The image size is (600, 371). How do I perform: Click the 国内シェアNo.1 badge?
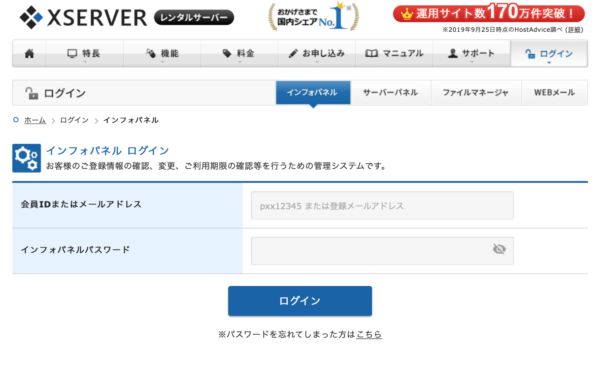point(313,17)
